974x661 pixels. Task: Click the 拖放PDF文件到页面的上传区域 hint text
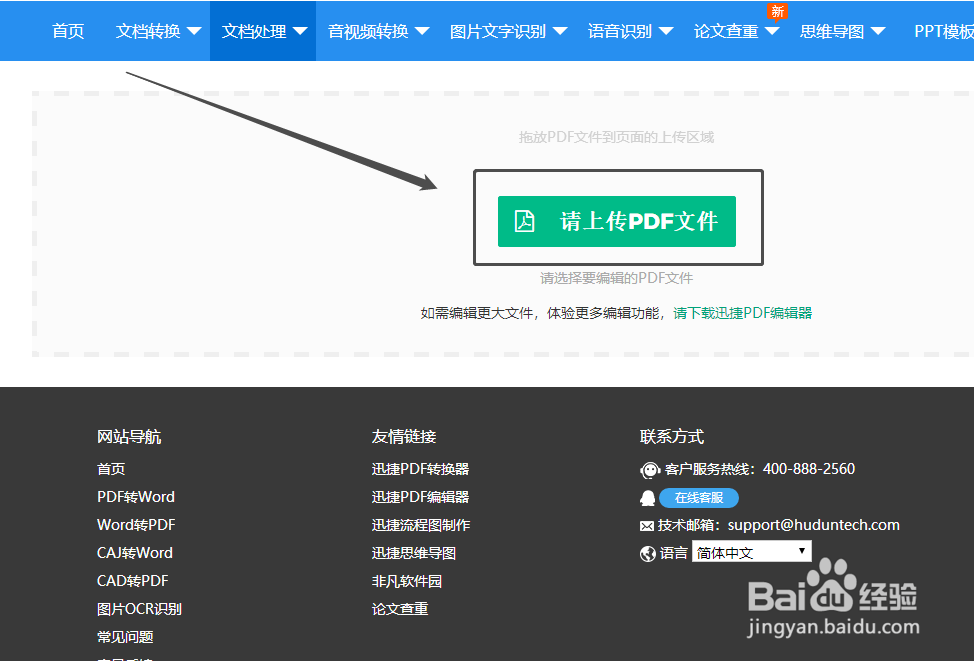[x=616, y=137]
